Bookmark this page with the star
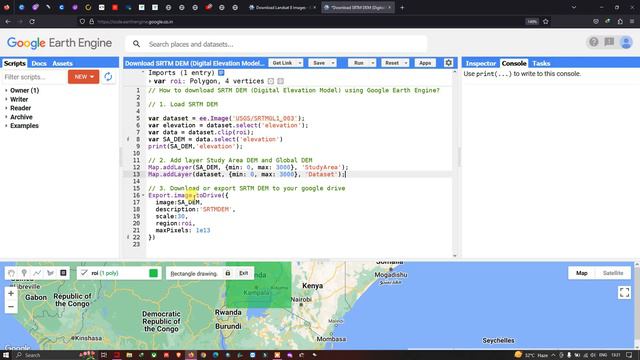Viewport: 640px width, 360px height. click(546, 21)
